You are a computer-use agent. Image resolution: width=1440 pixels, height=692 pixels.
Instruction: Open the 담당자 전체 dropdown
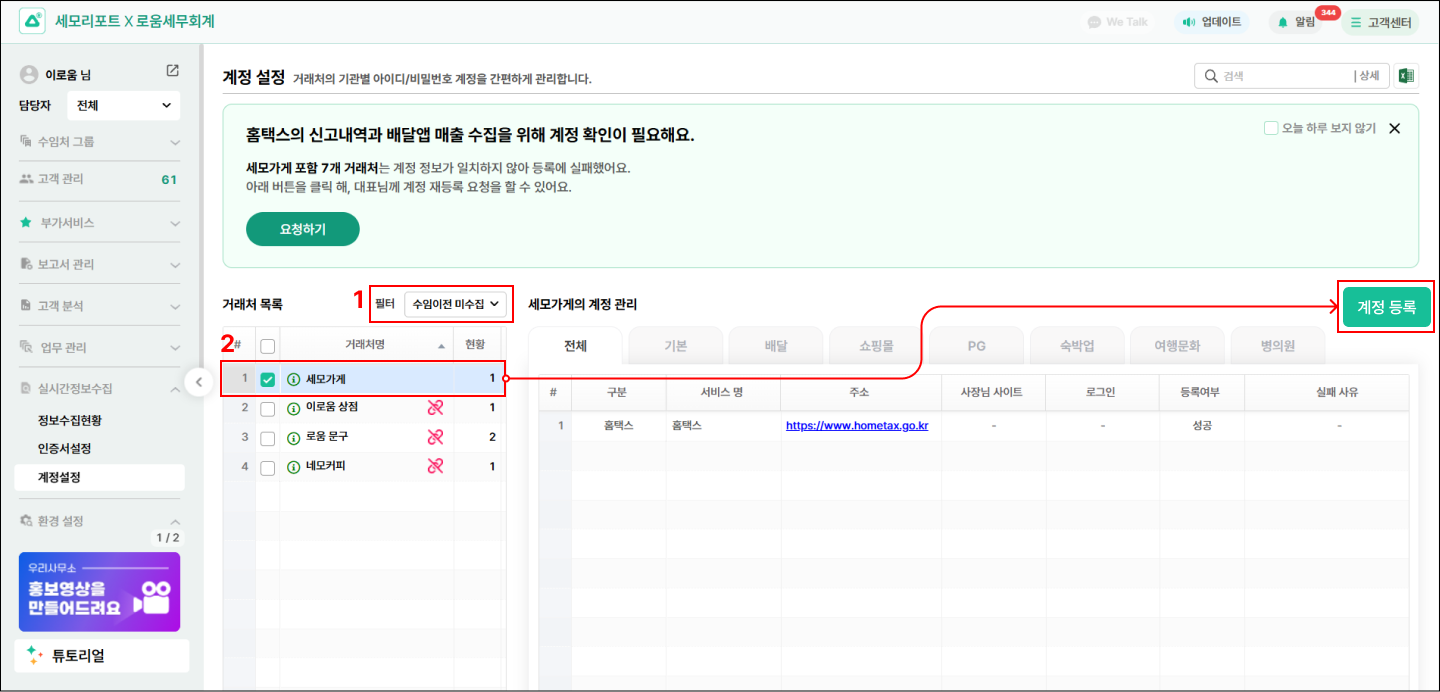123,105
